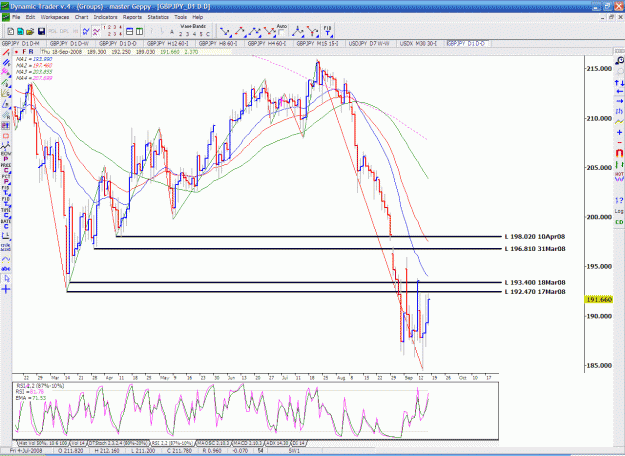Click the horizontal split window icon
Viewport: 625px width, 456px height.
point(130,31)
